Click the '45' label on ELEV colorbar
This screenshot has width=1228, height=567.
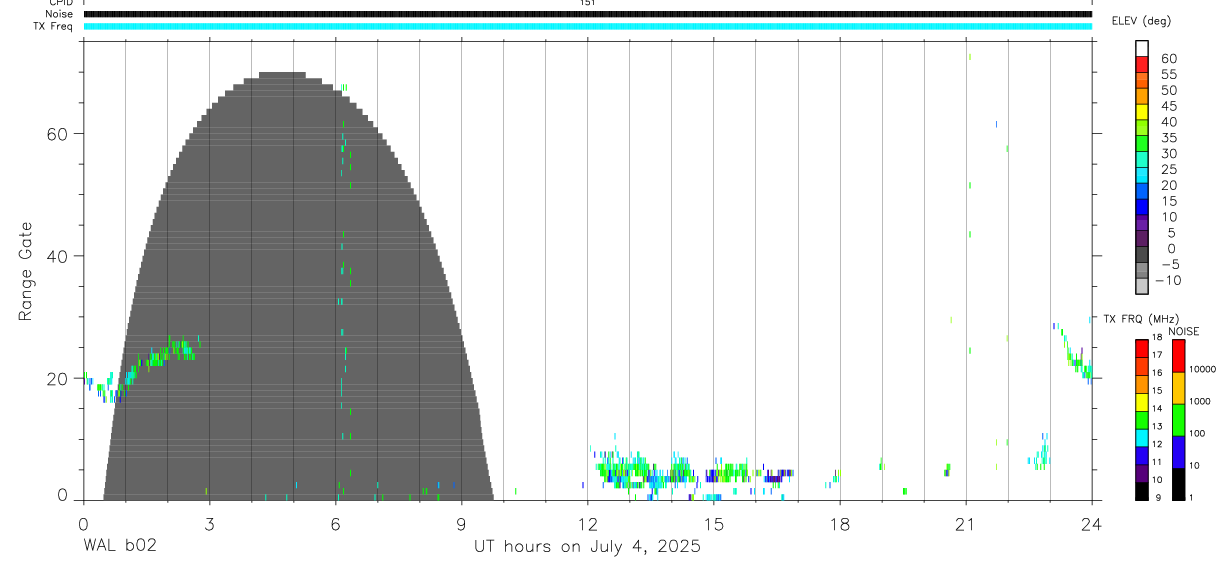point(1168,106)
